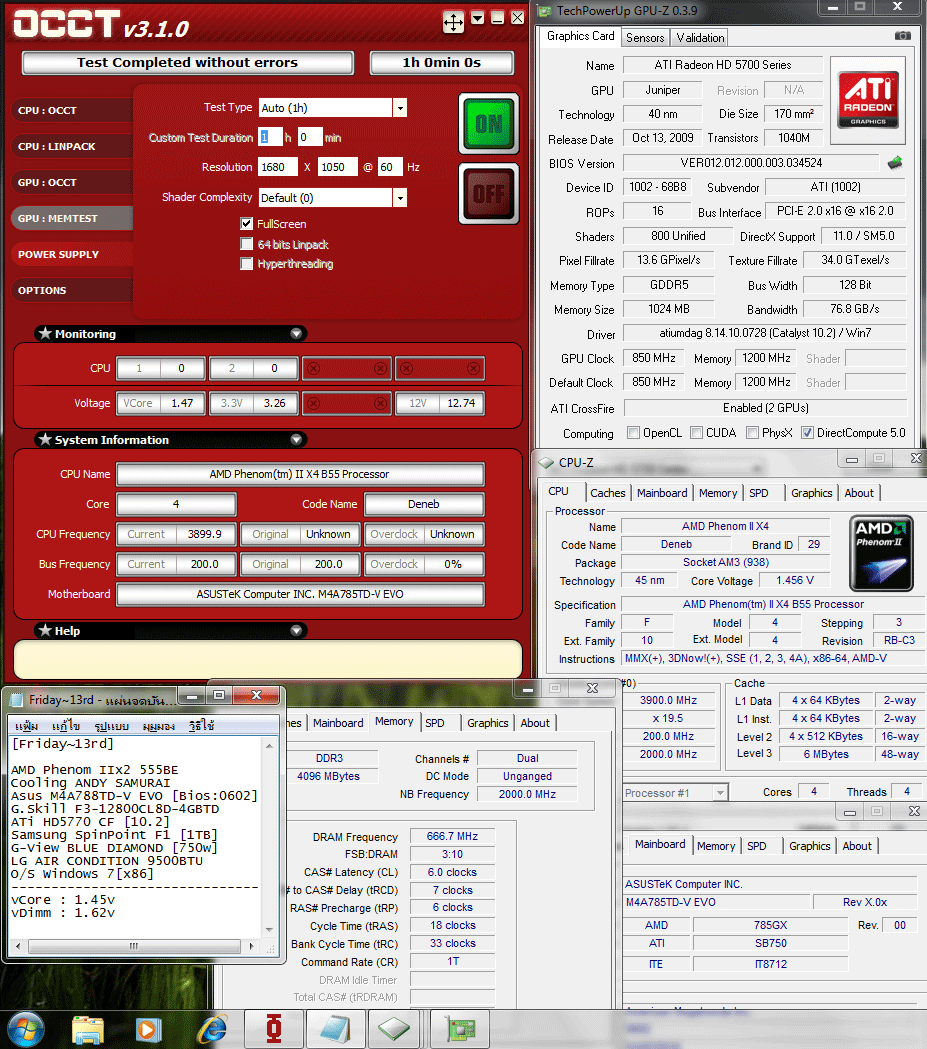Screen dimensions: 927x1049
Task: Click the CPU-Z title bar diamond icon
Action: click(x=546, y=462)
